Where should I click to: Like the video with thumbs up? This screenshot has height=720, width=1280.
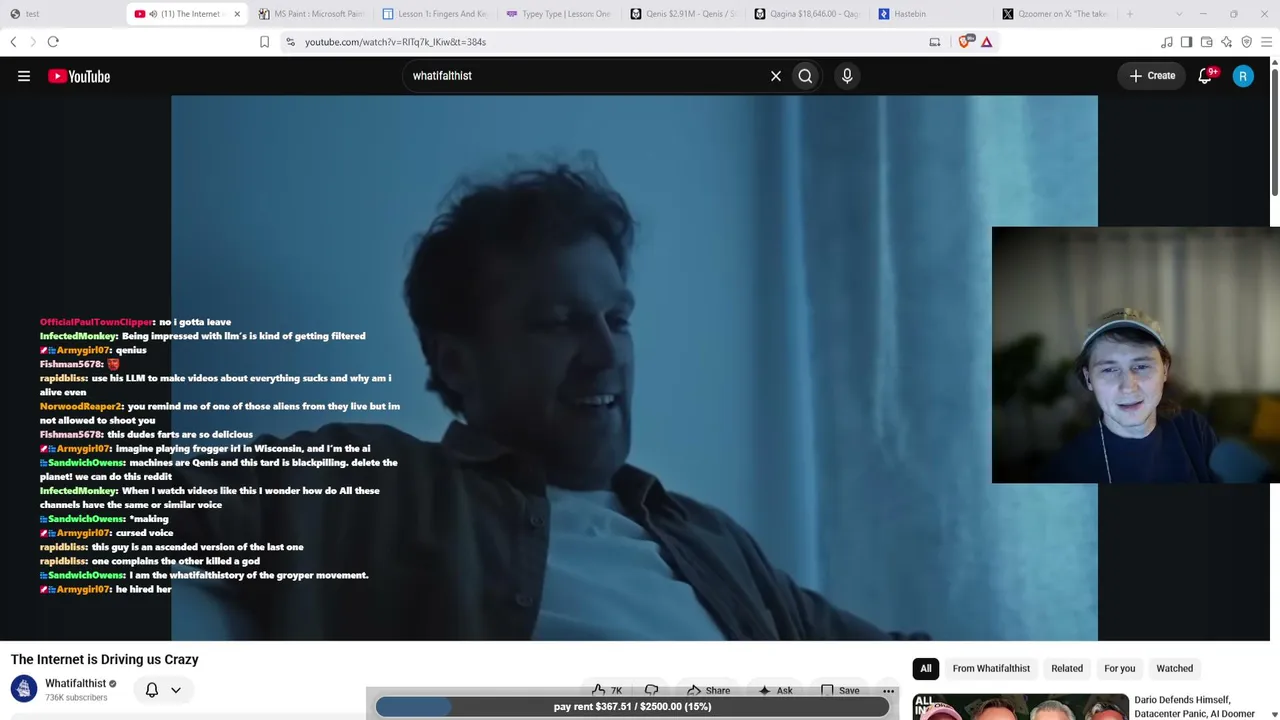coord(607,690)
